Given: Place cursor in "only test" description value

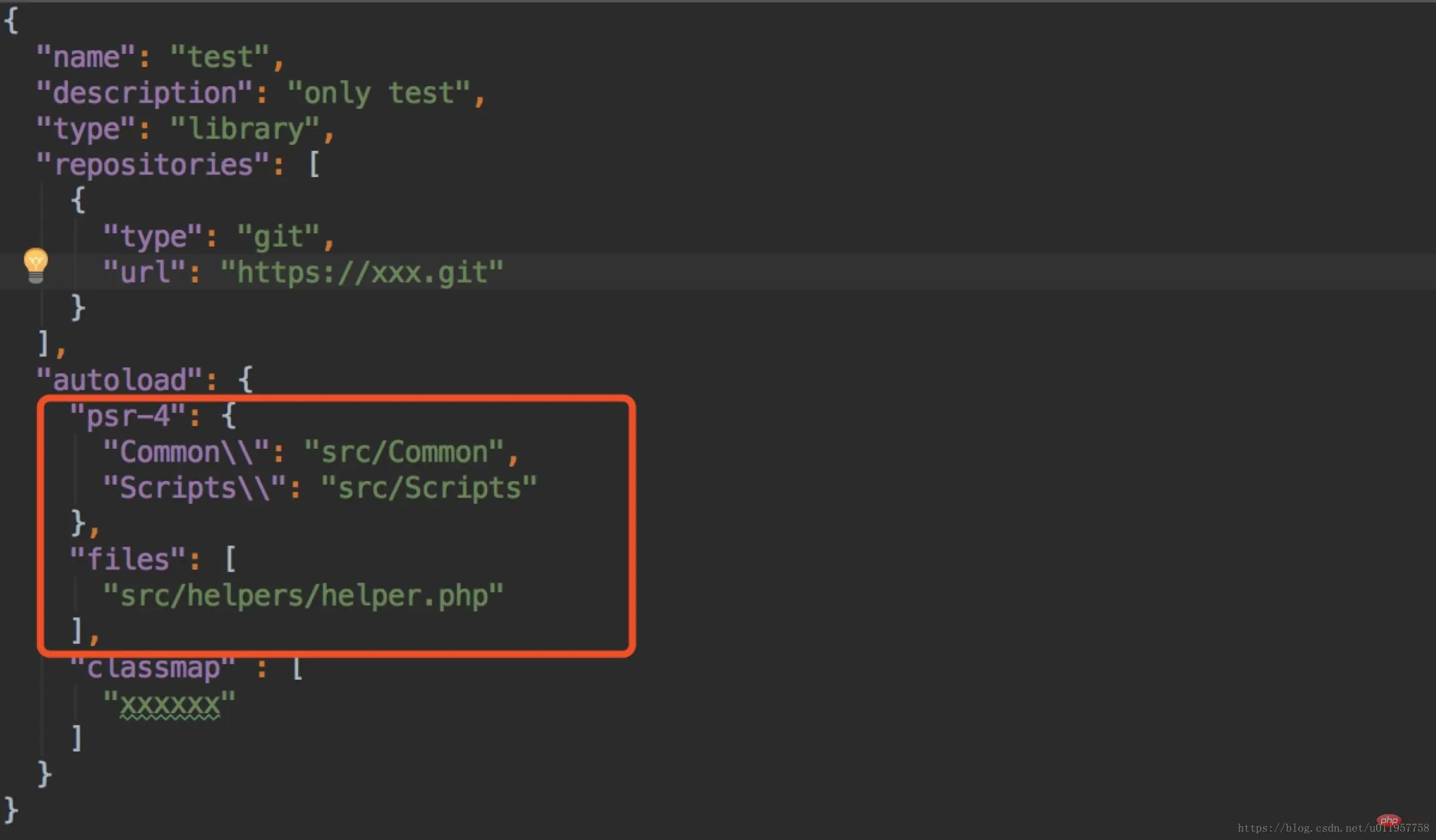Looking at the screenshot, I should pyautogui.click(x=379, y=93).
